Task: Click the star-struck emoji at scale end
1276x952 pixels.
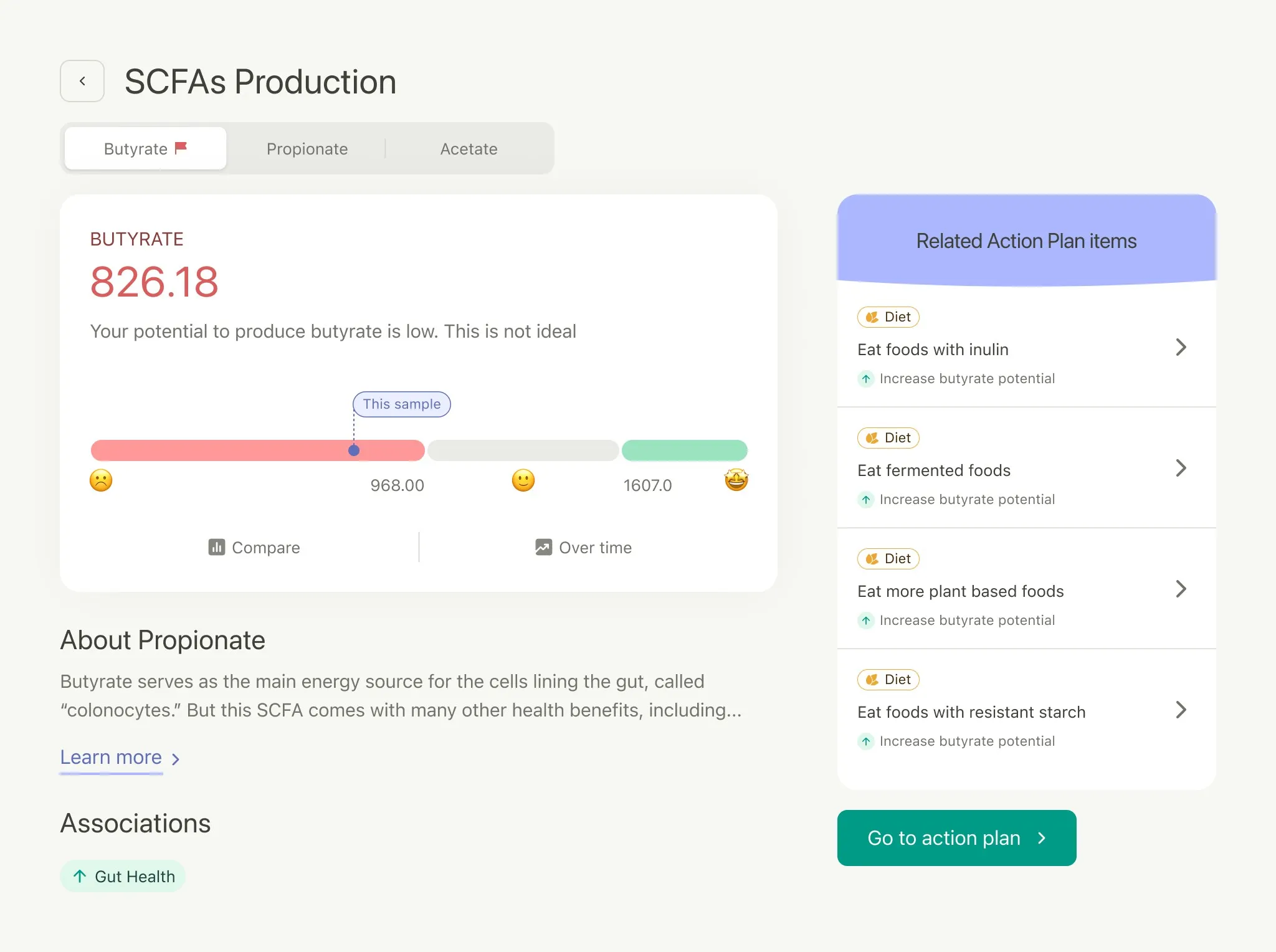Action: 736,480
